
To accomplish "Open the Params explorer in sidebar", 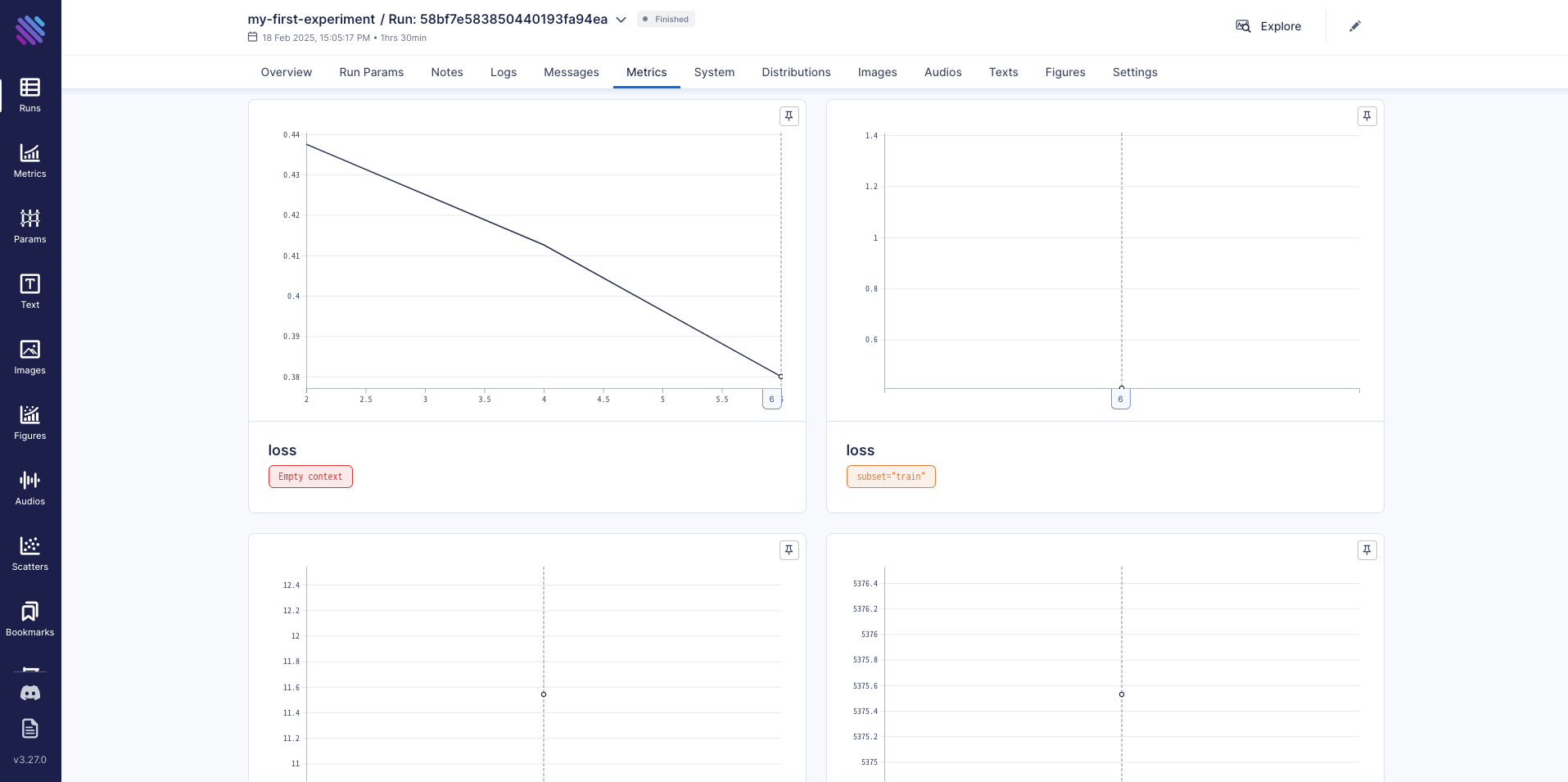I will [x=30, y=226].
